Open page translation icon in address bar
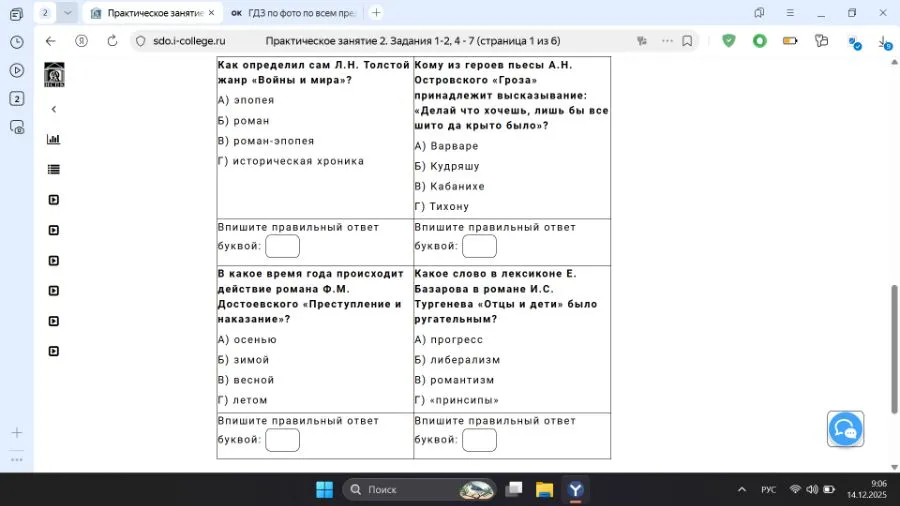The width and height of the screenshot is (900, 506). [642, 41]
